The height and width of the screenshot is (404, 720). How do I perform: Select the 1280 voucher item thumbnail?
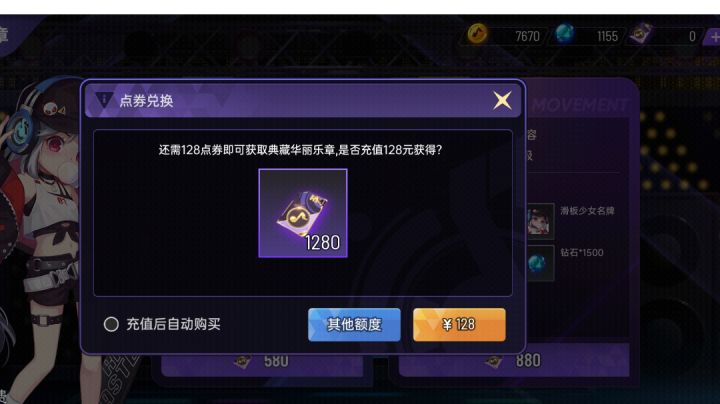[303, 213]
